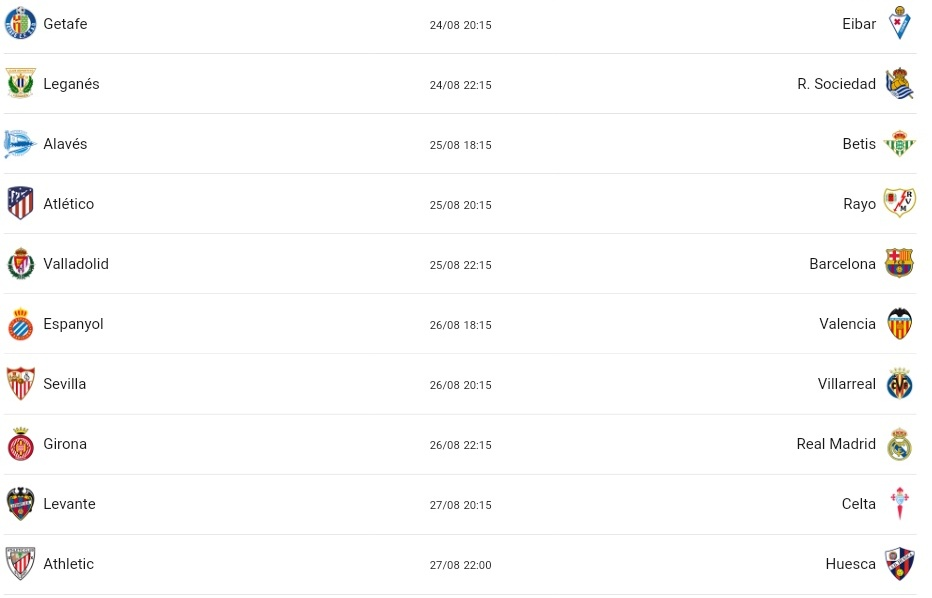Screen dimensions: 932x598
Task: Select the Real Sociedad crest icon
Action: [x=899, y=83]
